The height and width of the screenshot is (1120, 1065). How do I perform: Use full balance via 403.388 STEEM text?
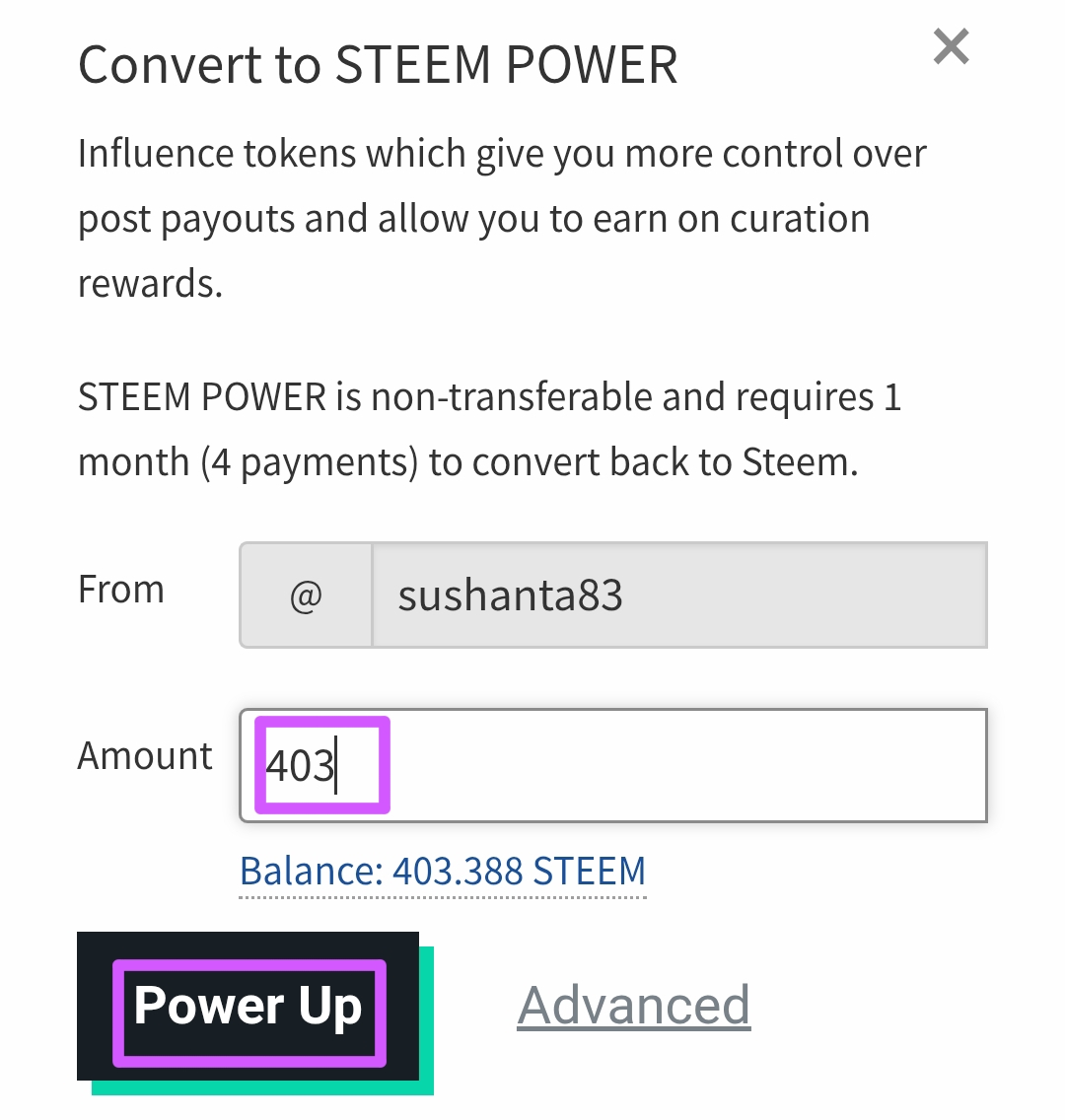(520, 872)
